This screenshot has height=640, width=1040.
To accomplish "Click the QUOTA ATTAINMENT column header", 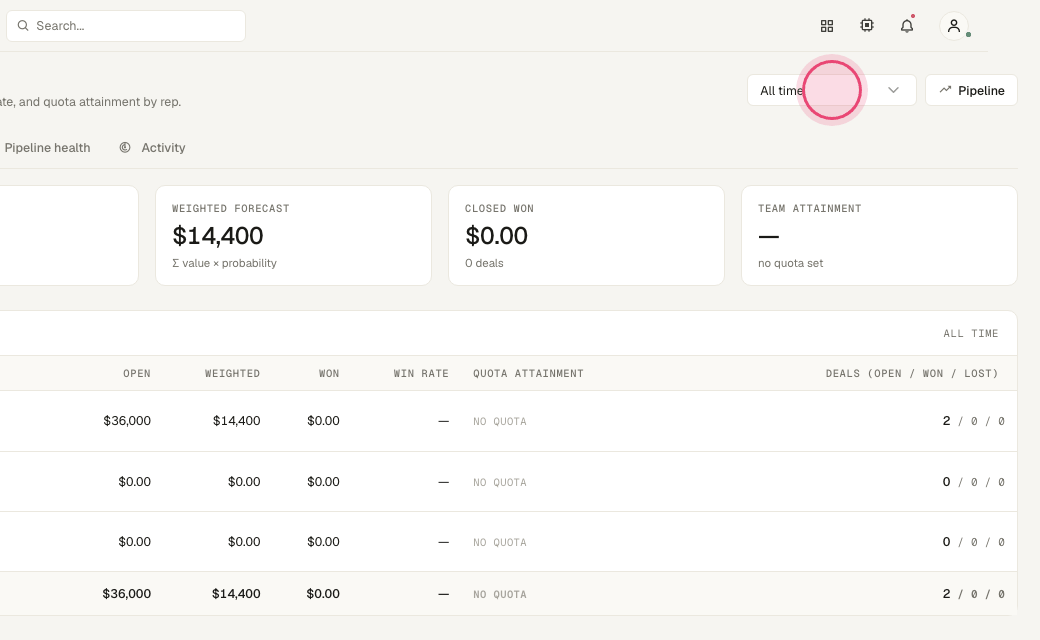I will pos(529,373).
